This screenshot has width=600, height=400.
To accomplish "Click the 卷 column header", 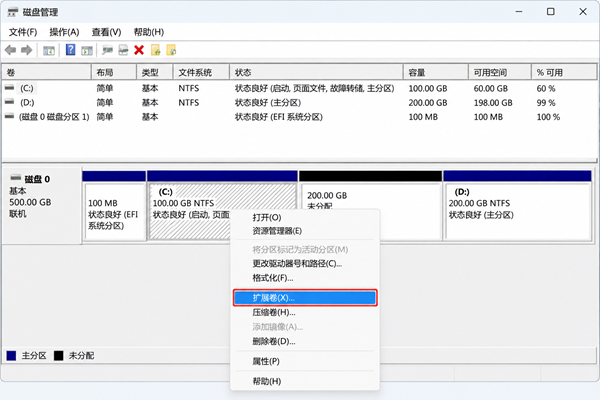I will pyautogui.click(x=47, y=72).
